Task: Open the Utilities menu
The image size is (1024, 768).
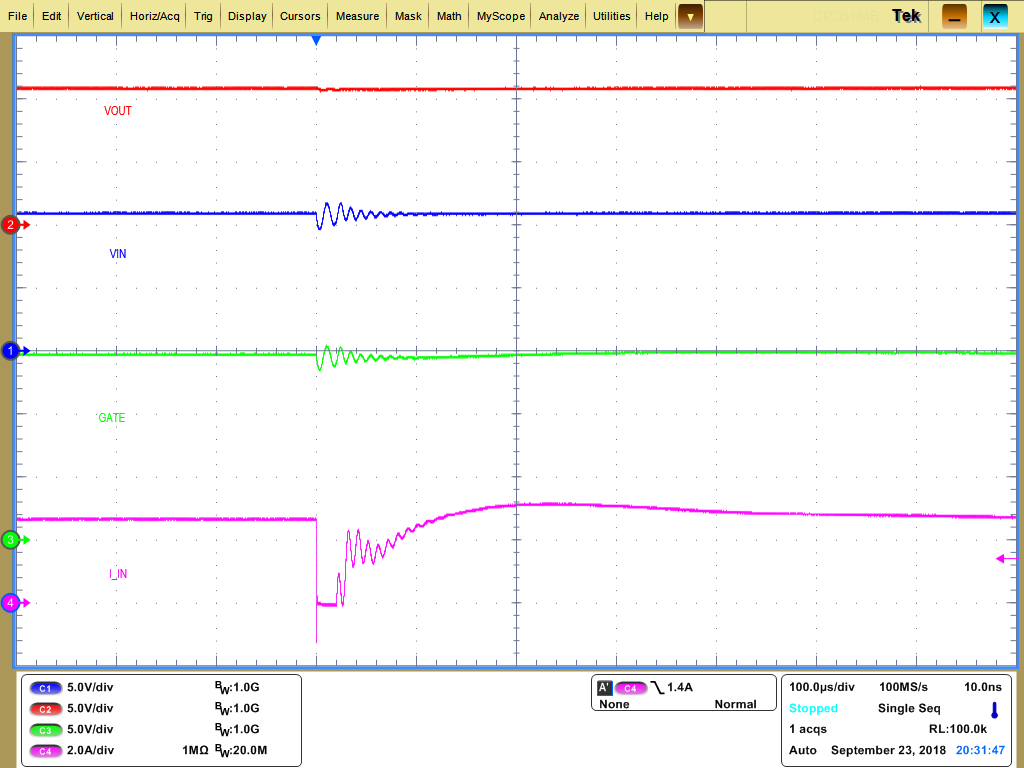Action: pos(612,16)
